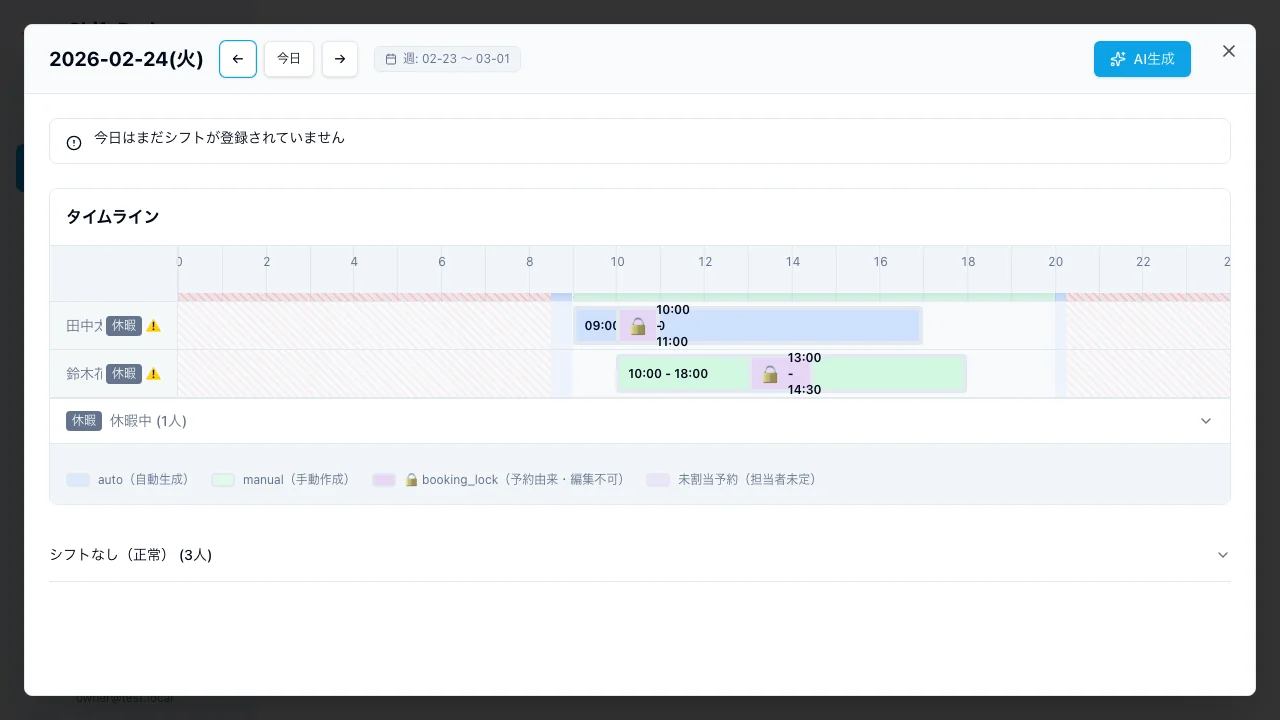
Task: Click the warning triangle next to 田中
Action: pos(154,326)
